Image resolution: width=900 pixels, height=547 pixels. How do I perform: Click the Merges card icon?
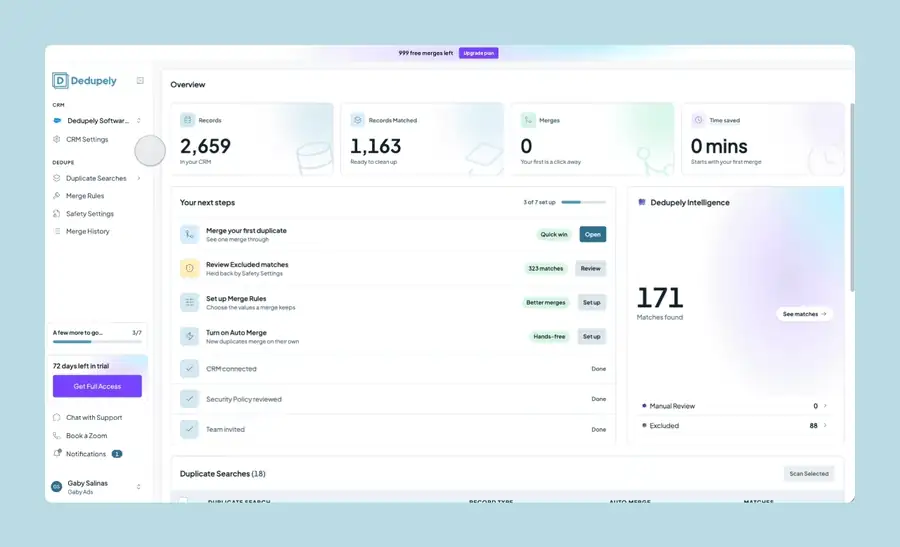click(528, 120)
